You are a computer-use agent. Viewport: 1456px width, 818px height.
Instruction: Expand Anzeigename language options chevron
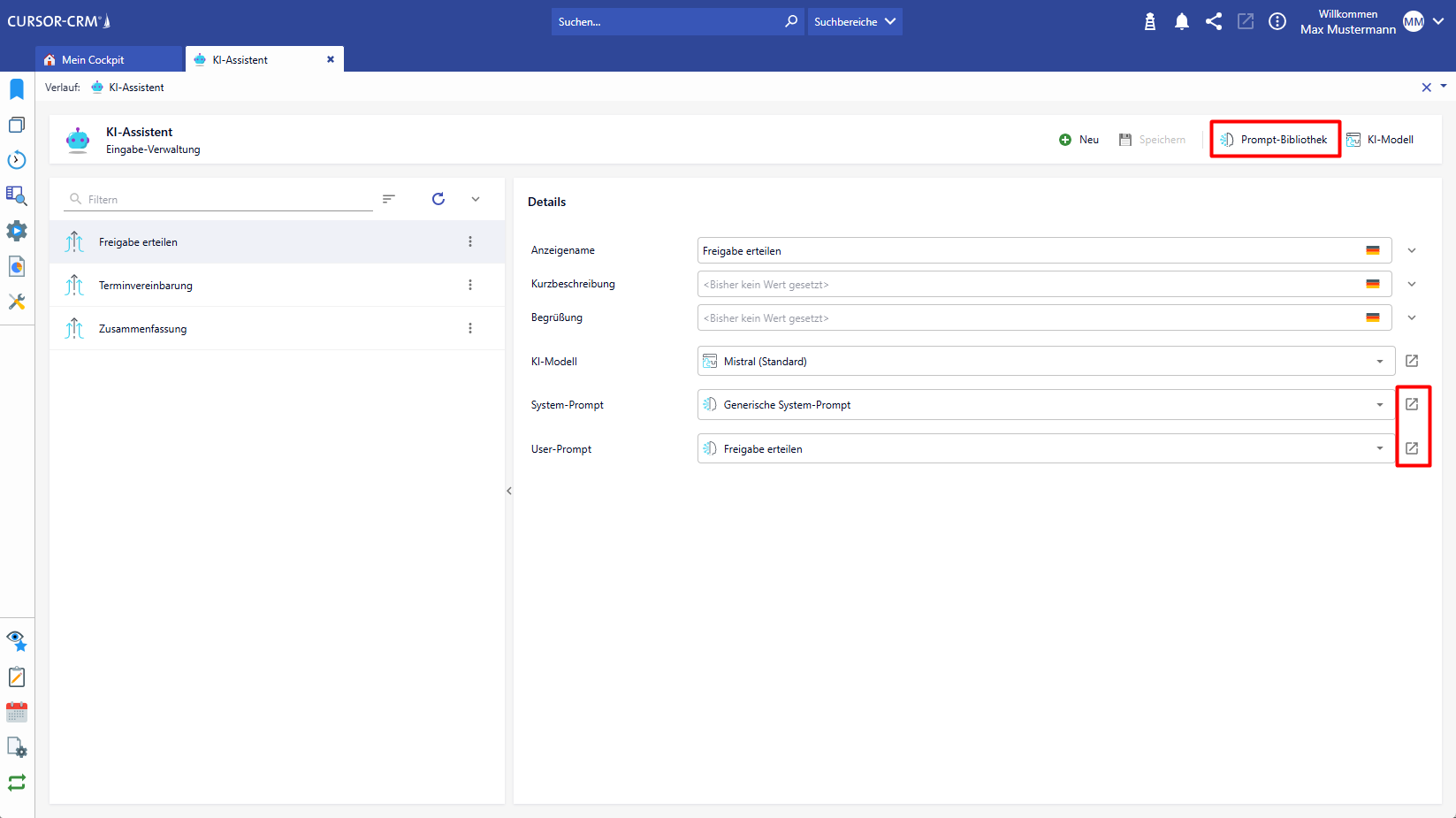[1412, 250]
